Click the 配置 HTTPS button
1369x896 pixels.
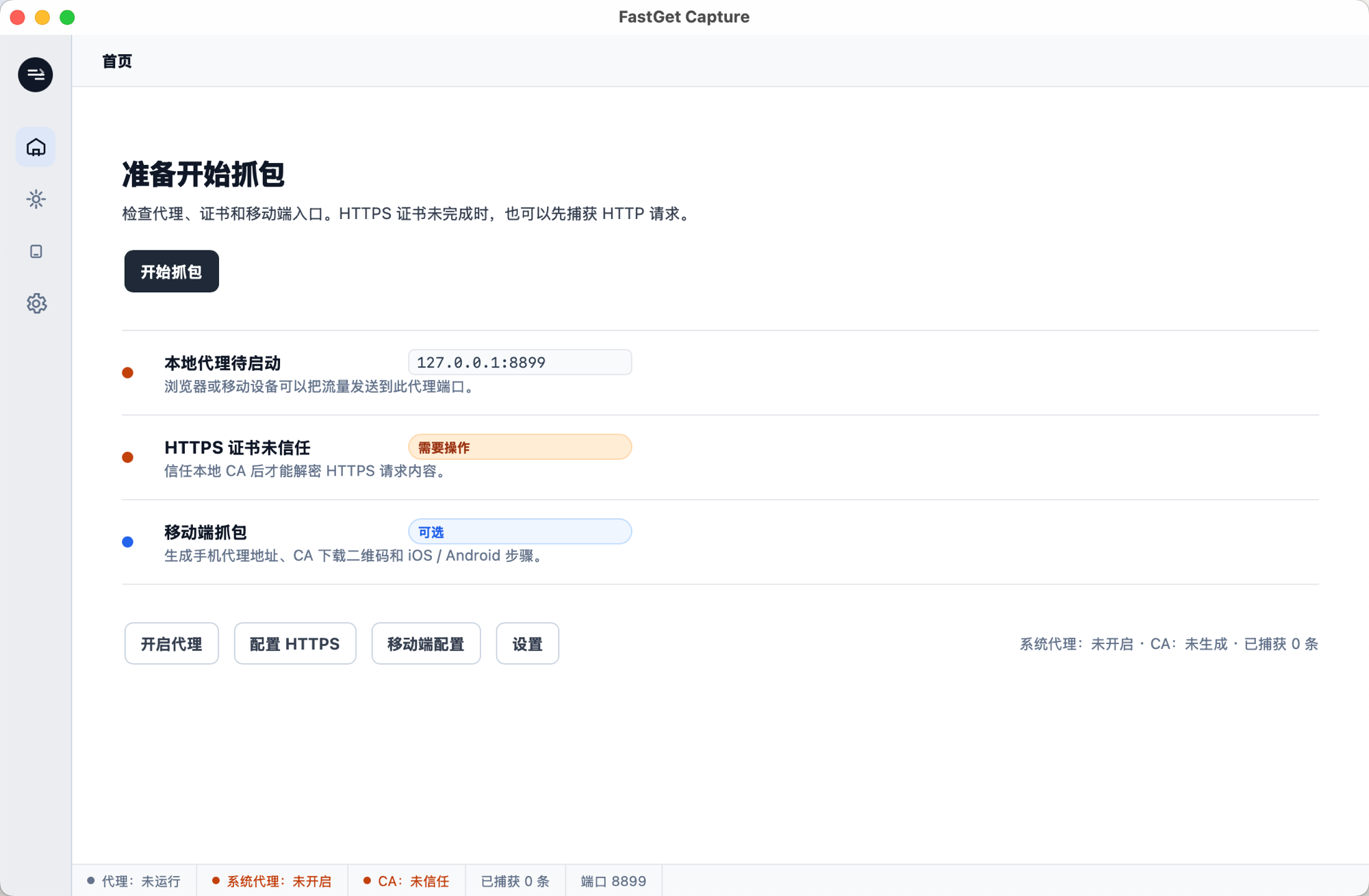[295, 643]
